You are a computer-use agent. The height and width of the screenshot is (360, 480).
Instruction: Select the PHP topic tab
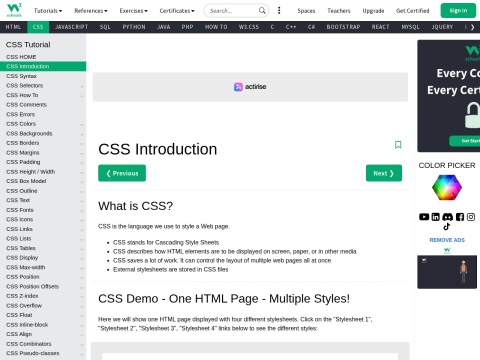[x=187, y=27]
